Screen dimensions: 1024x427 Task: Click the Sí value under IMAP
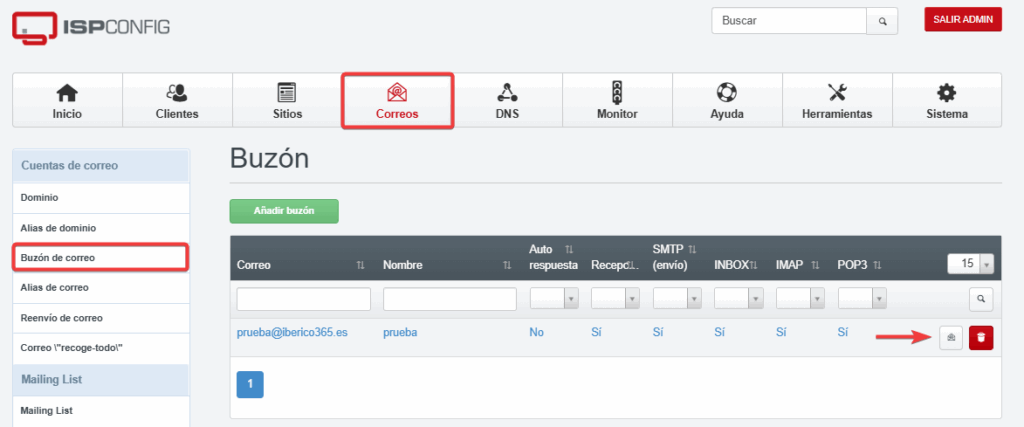(x=781, y=332)
